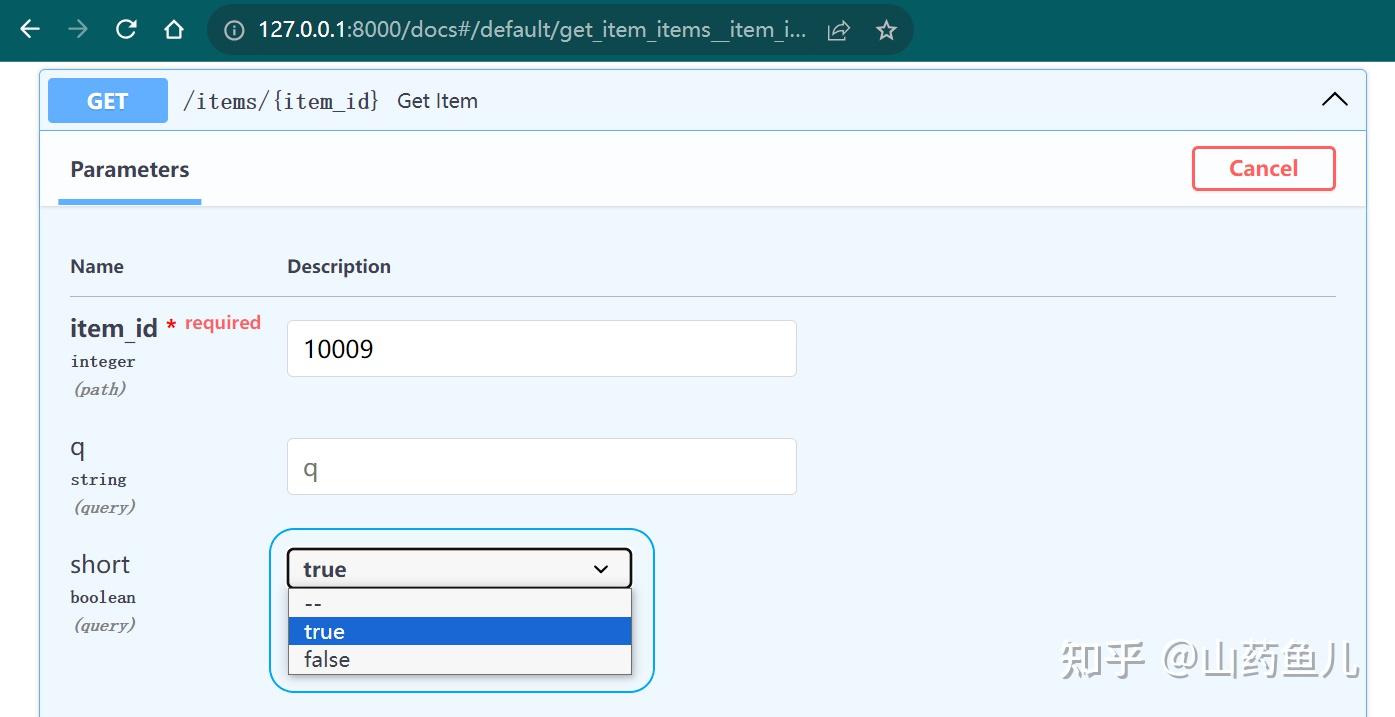
Task: Click the item_id input field containing 10009
Action: pos(542,348)
